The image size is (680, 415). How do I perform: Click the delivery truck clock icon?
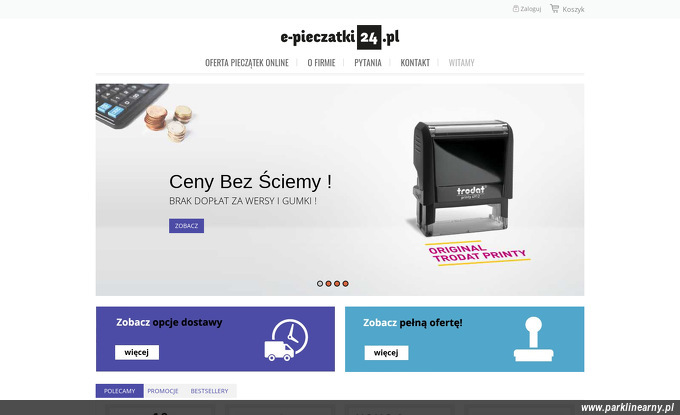click(x=286, y=340)
